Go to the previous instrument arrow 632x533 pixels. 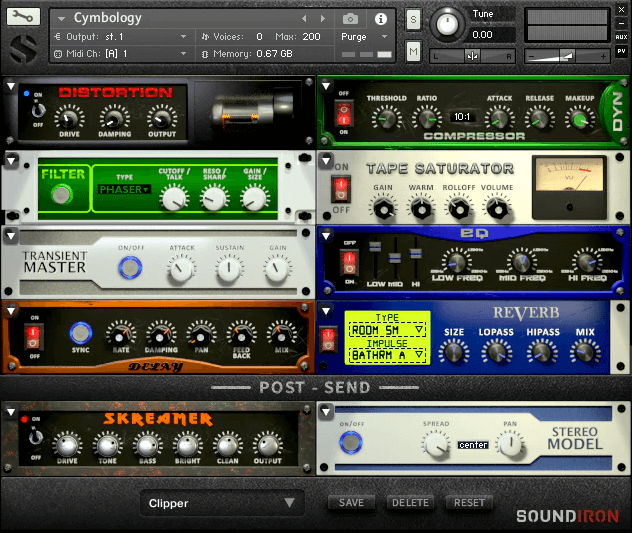tap(304, 19)
